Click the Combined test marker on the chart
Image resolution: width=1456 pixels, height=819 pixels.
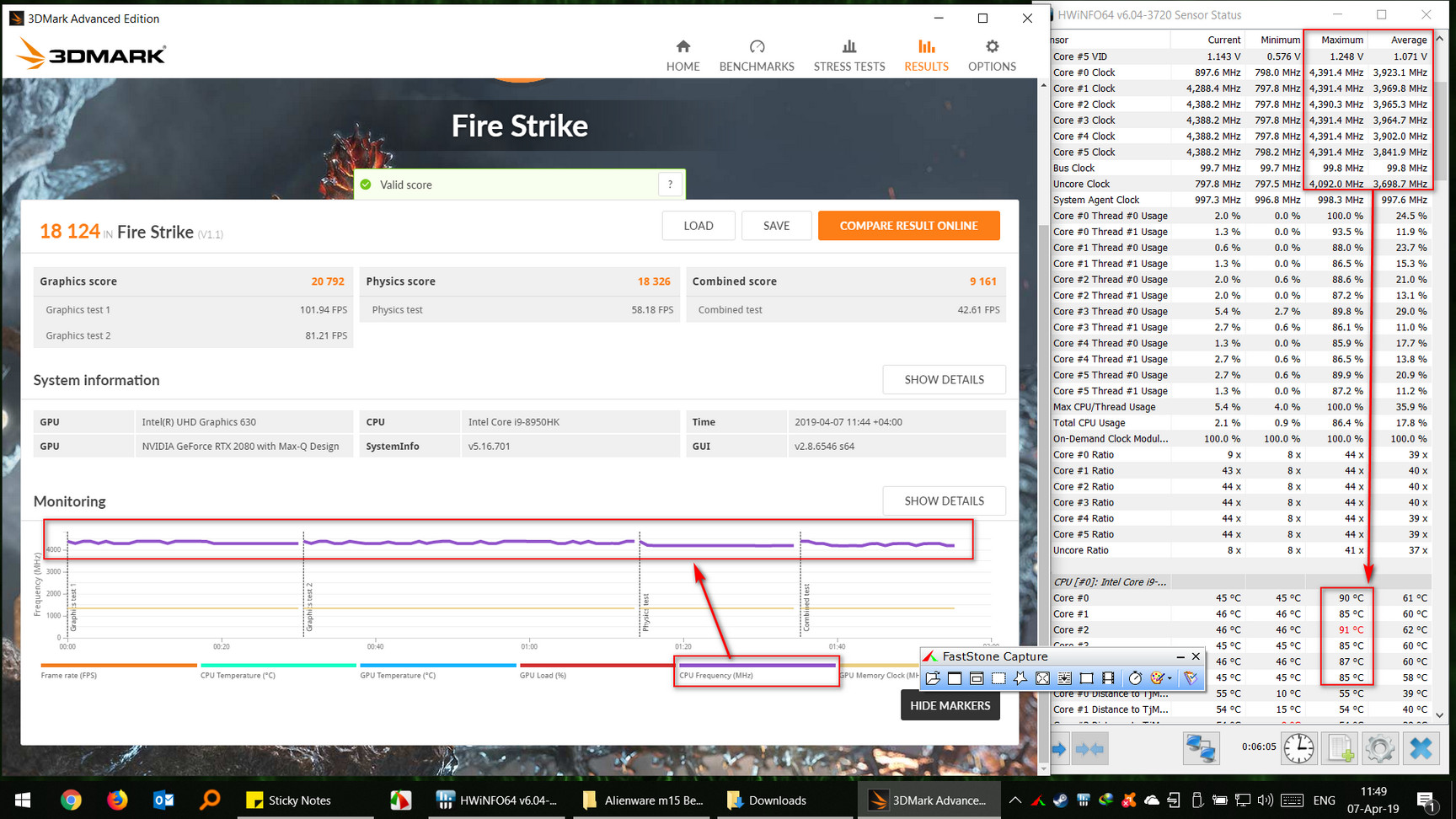click(806, 608)
